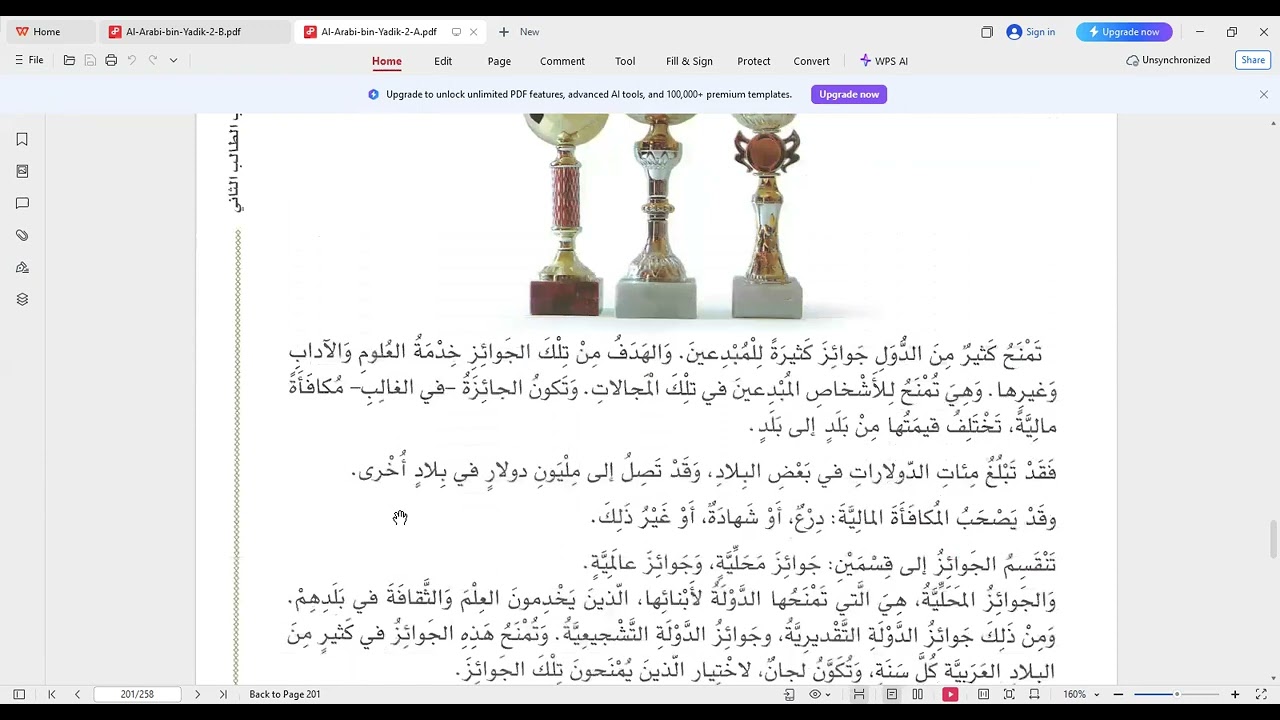Toggle the navigation pane icon at bottom-left

(x=19, y=694)
